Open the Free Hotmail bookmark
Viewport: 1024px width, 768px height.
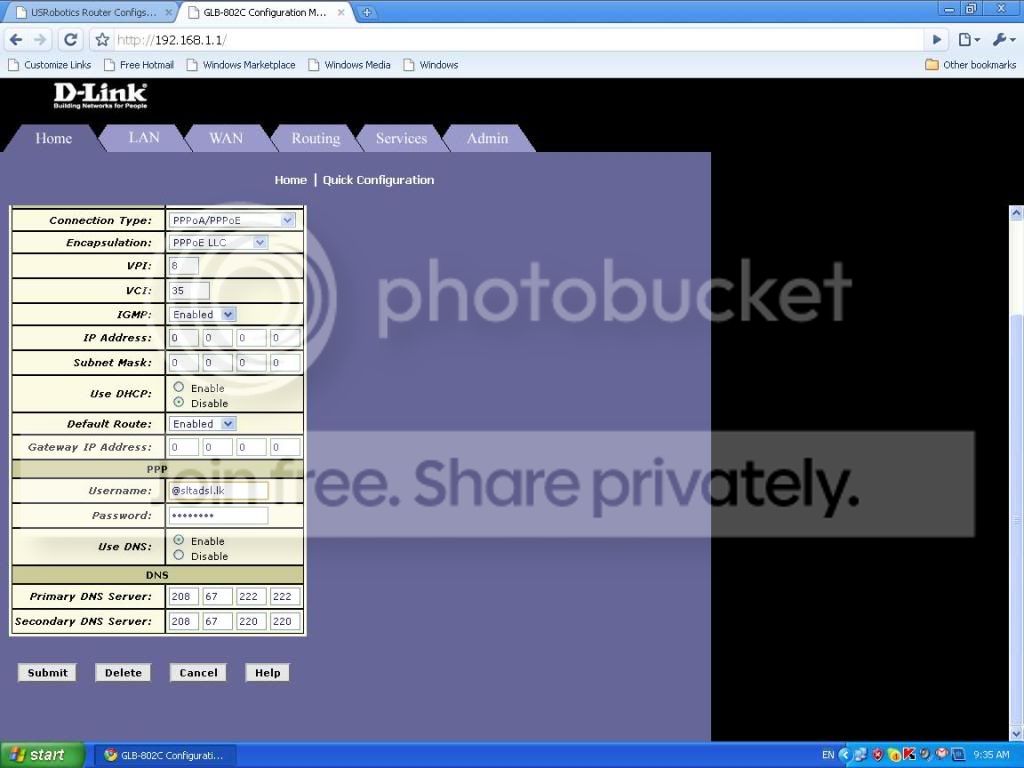pyautogui.click(x=139, y=65)
